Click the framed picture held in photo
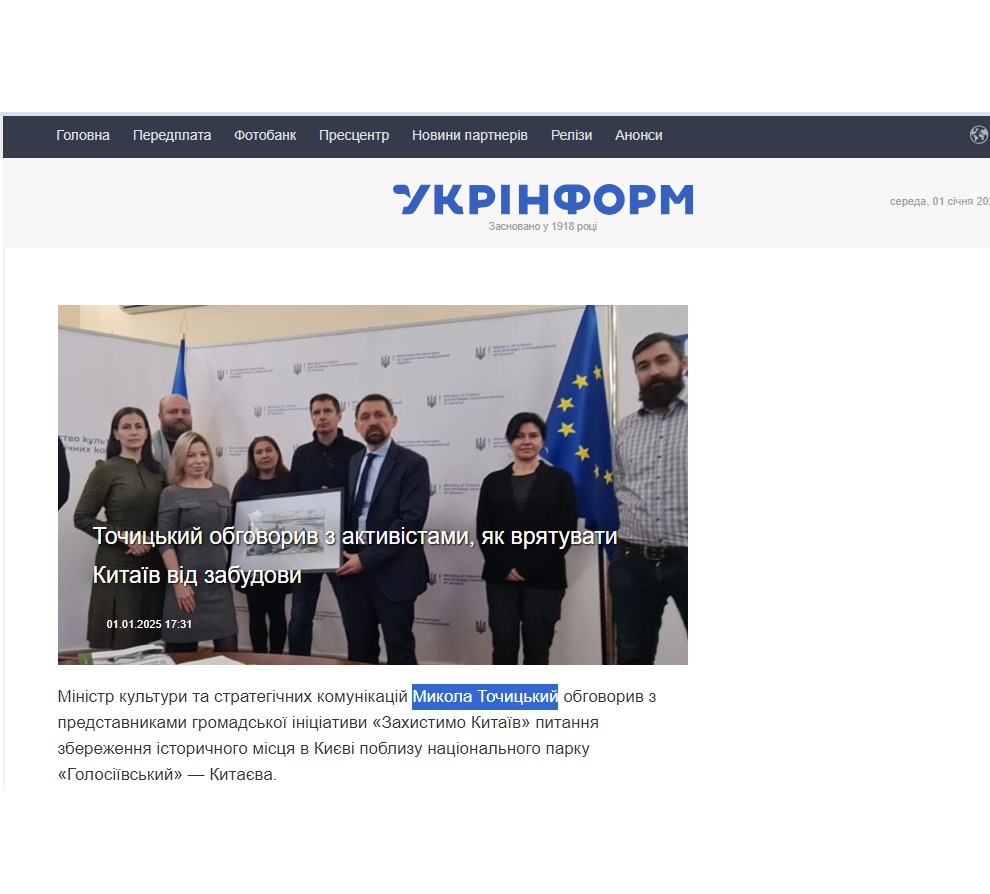990x894 pixels. point(289,530)
